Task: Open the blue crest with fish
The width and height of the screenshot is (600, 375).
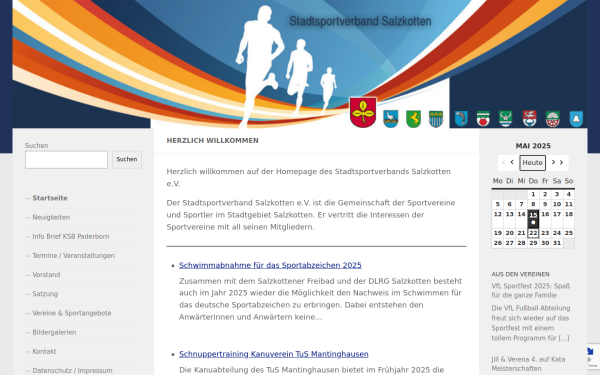Action: [461, 119]
